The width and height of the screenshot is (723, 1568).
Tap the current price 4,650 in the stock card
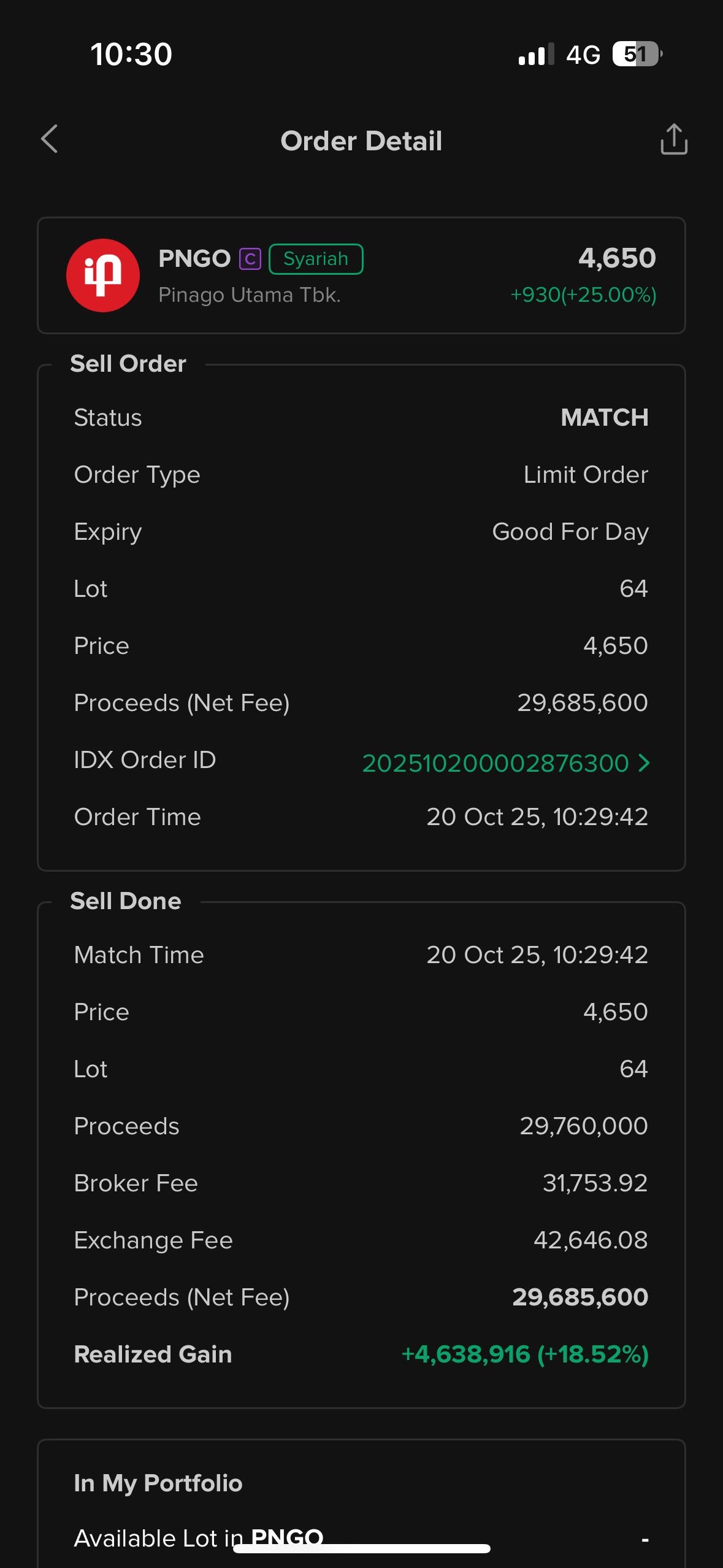pos(617,258)
